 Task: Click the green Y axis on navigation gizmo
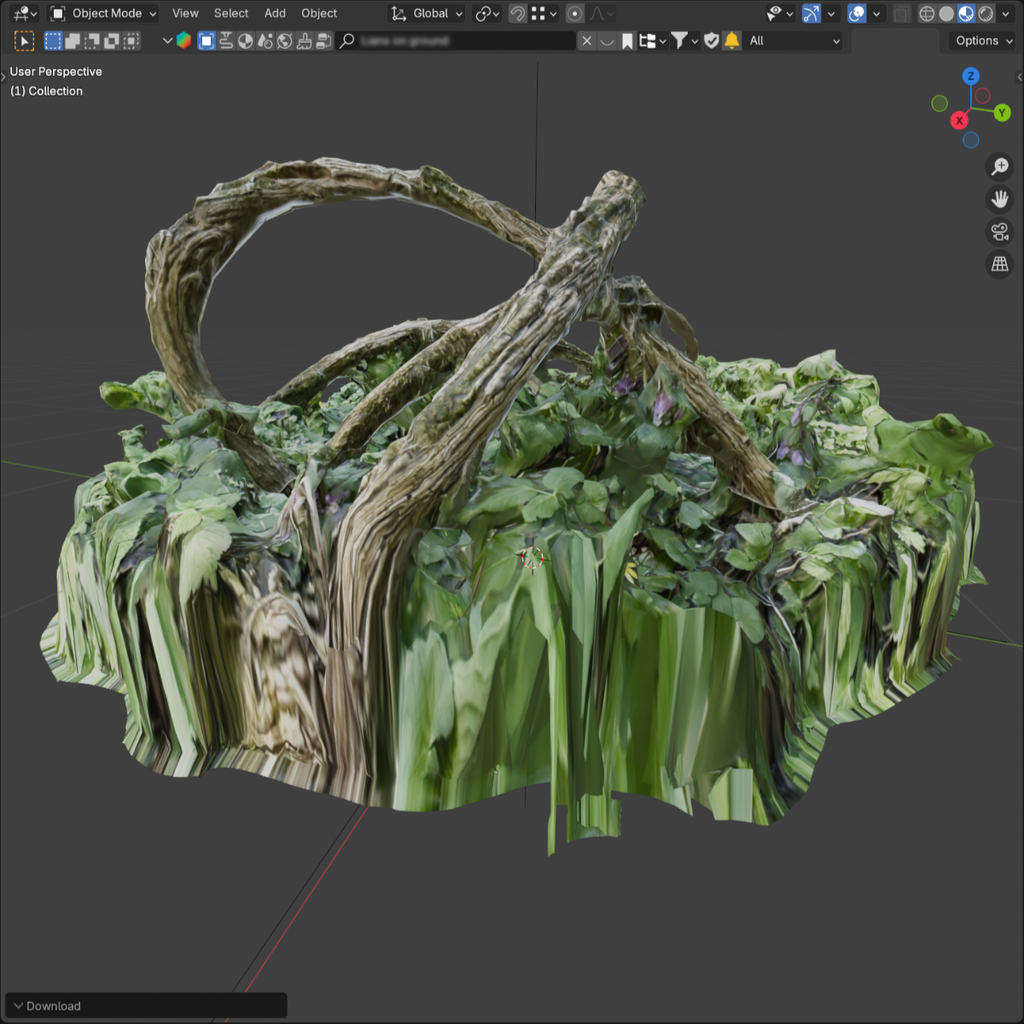pos(1002,113)
